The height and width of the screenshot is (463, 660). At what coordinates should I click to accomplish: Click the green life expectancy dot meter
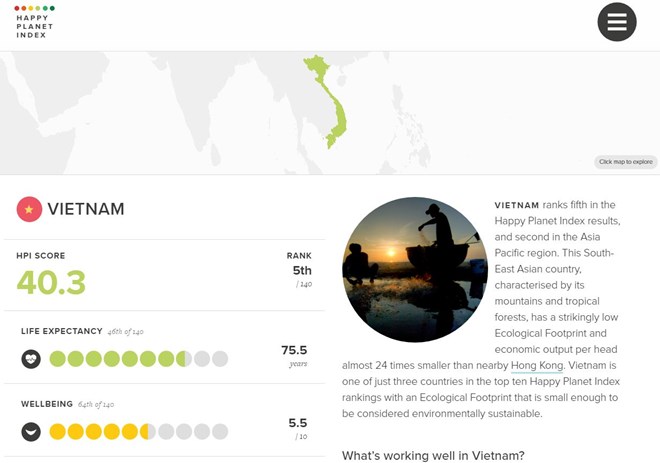point(139,359)
